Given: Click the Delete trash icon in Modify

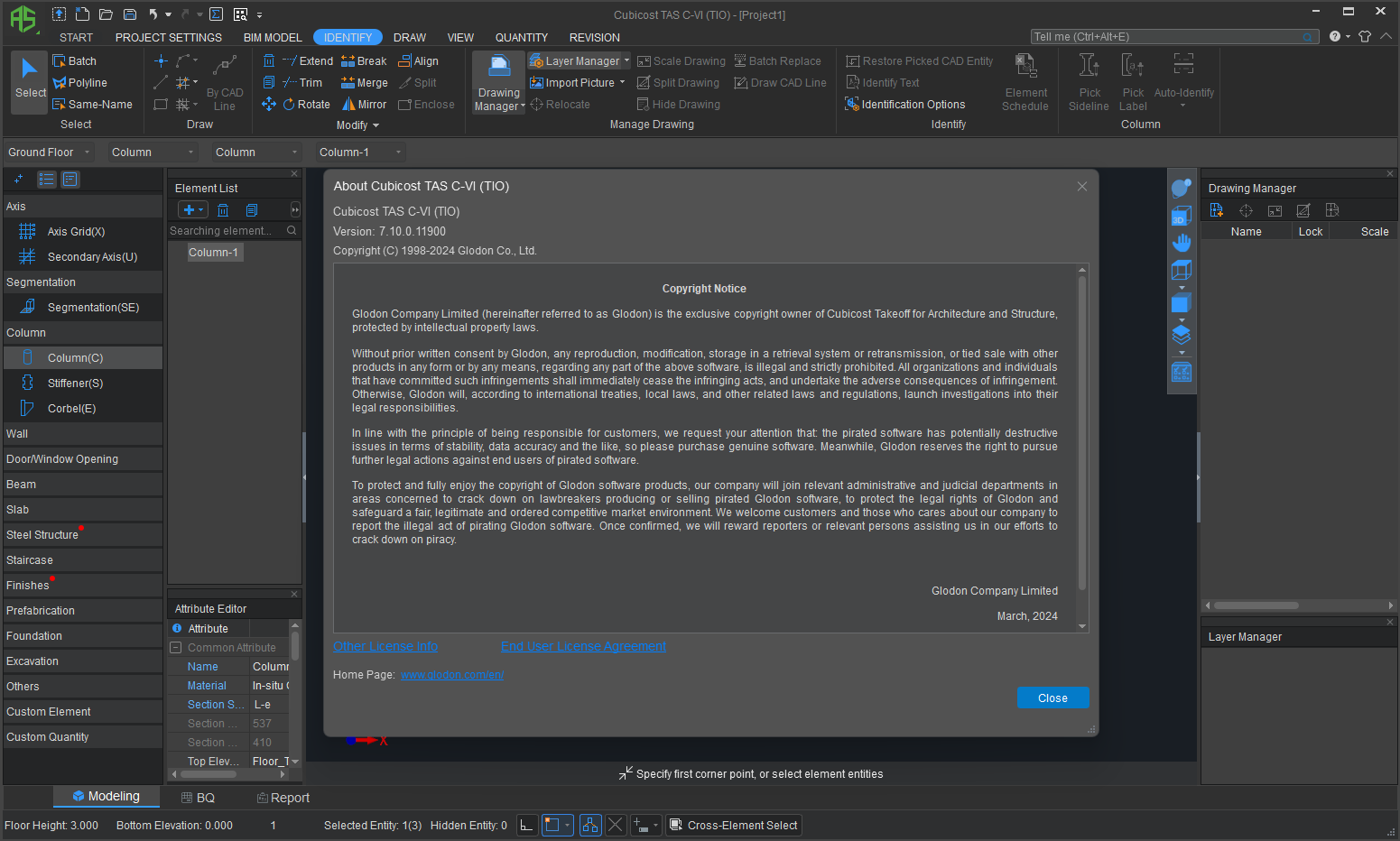Looking at the screenshot, I should (x=269, y=61).
